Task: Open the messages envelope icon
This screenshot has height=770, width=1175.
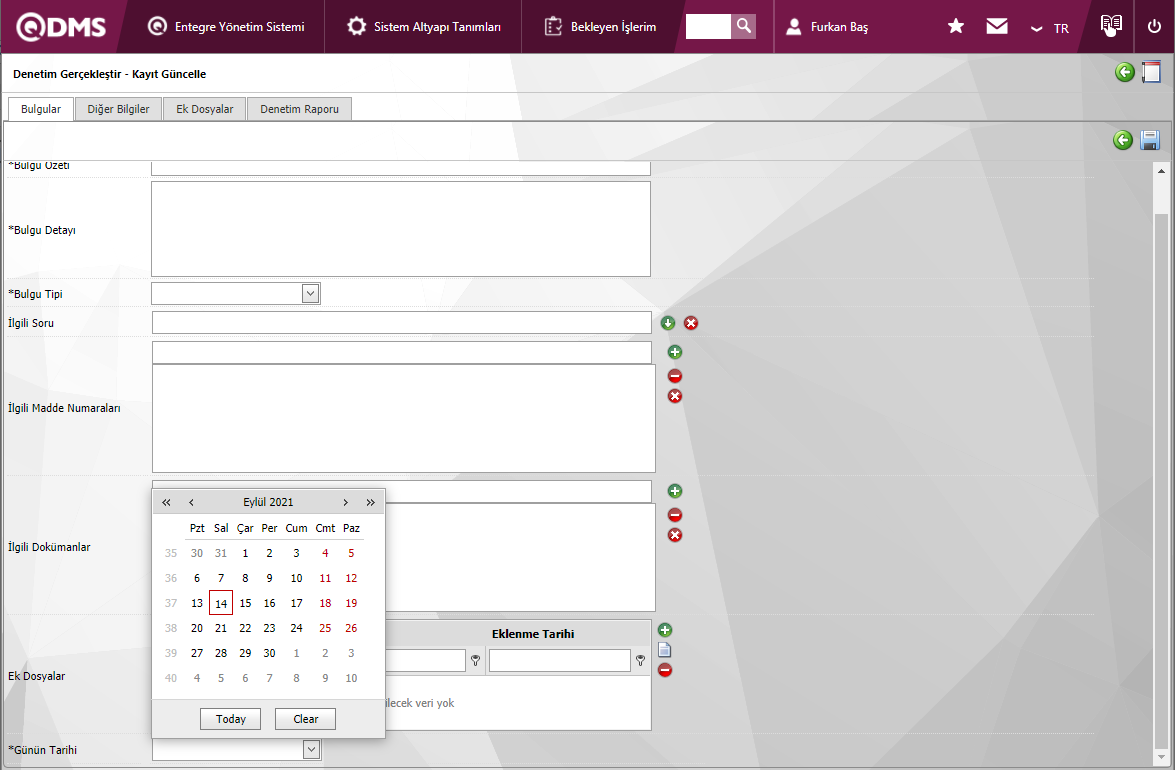Action: click(x=997, y=27)
